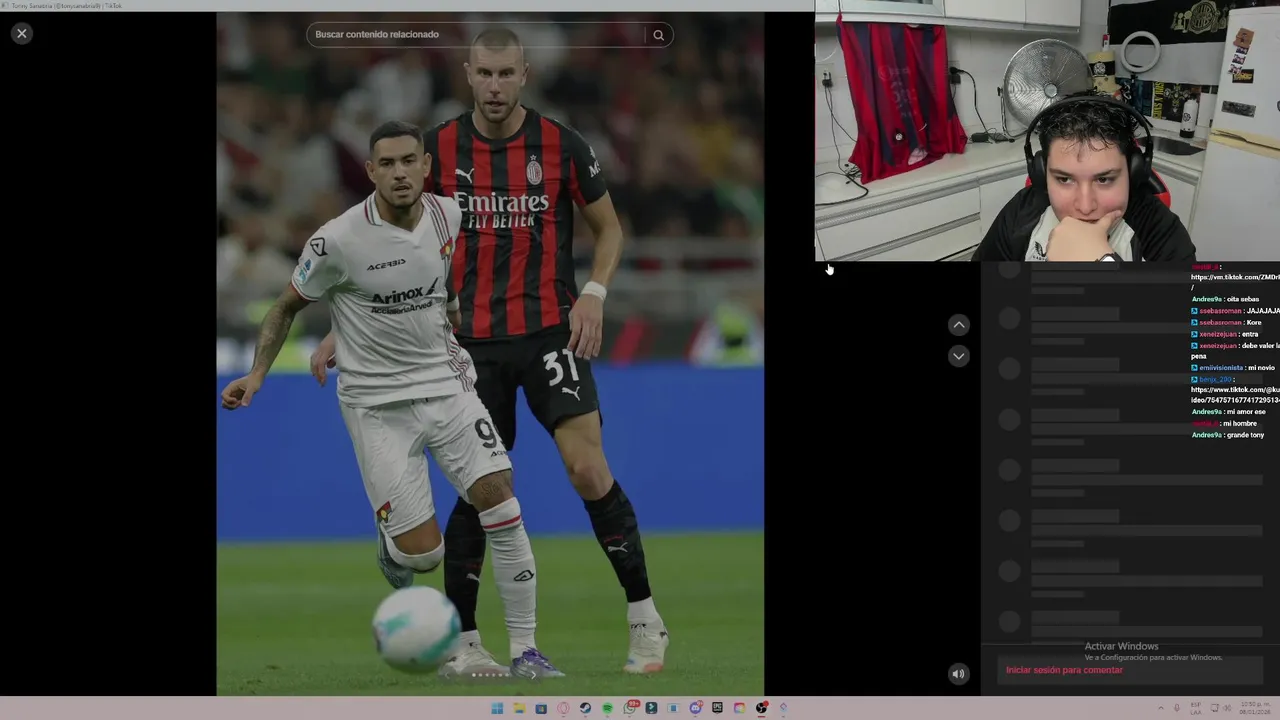Screen dimensions: 1280x720
Task: Click xeneizejuan's 'entra' chat message
Action: click(x=1250, y=334)
